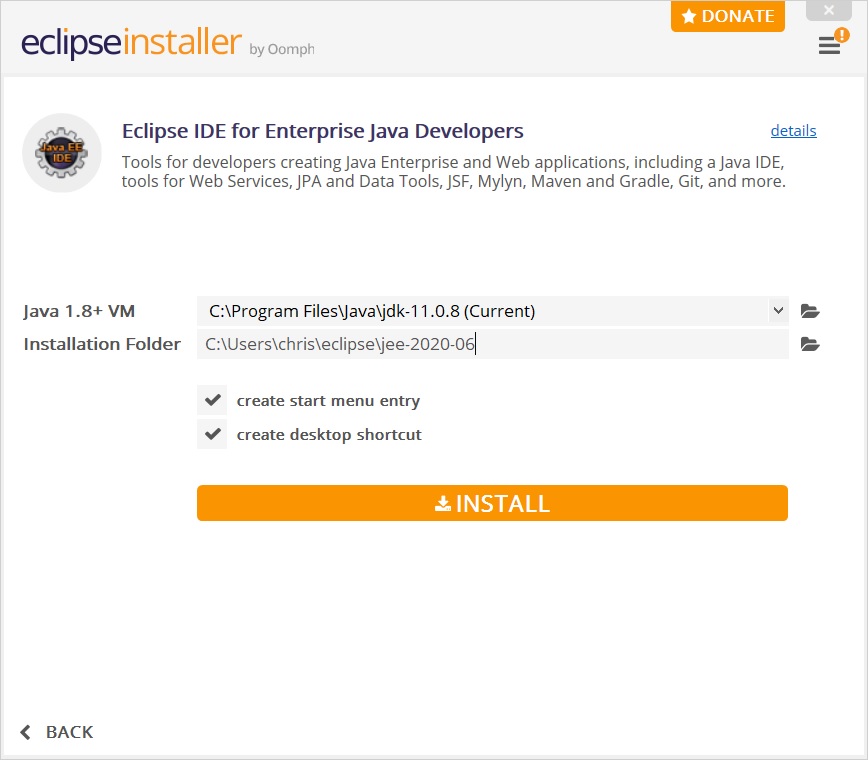Browse for Java VM folder icon
868x761 pixels.
pyautogui.click(x=810, y=311)
